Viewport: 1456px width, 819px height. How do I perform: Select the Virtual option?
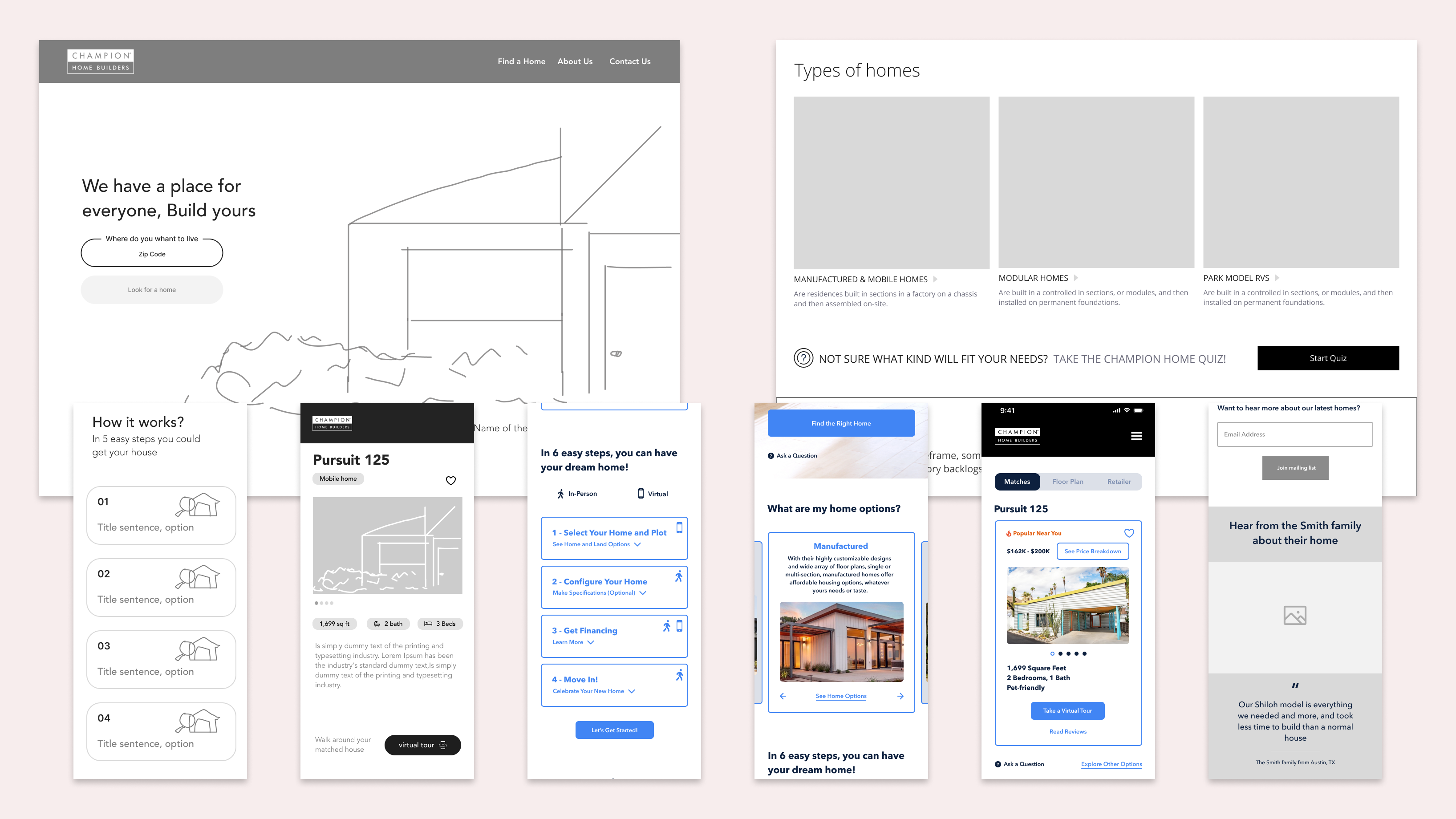[652, 494]
